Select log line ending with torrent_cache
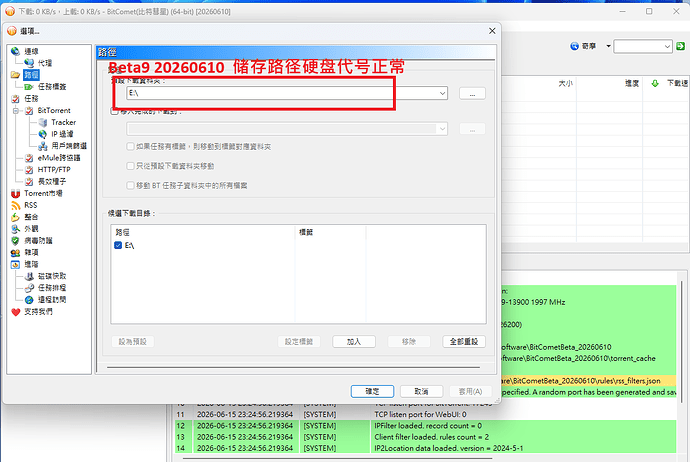Screen dimensions: 690x462 (x=589, y=358)
